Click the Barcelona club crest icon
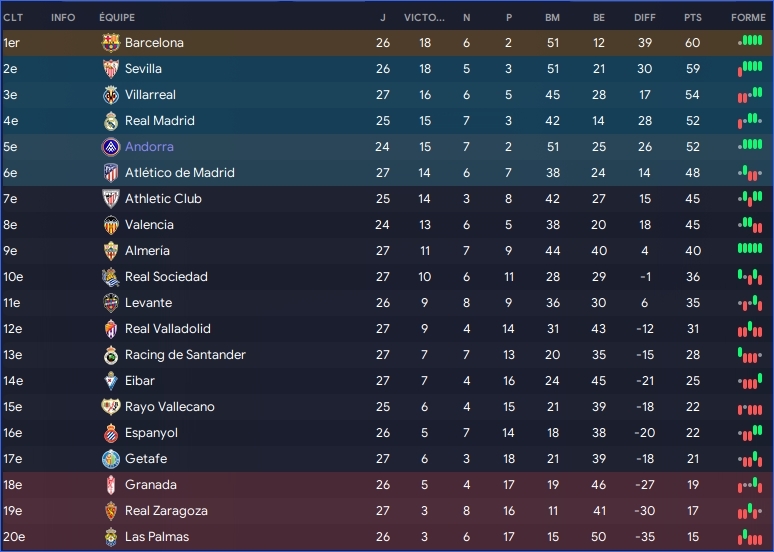 click(x=111, y=43)
